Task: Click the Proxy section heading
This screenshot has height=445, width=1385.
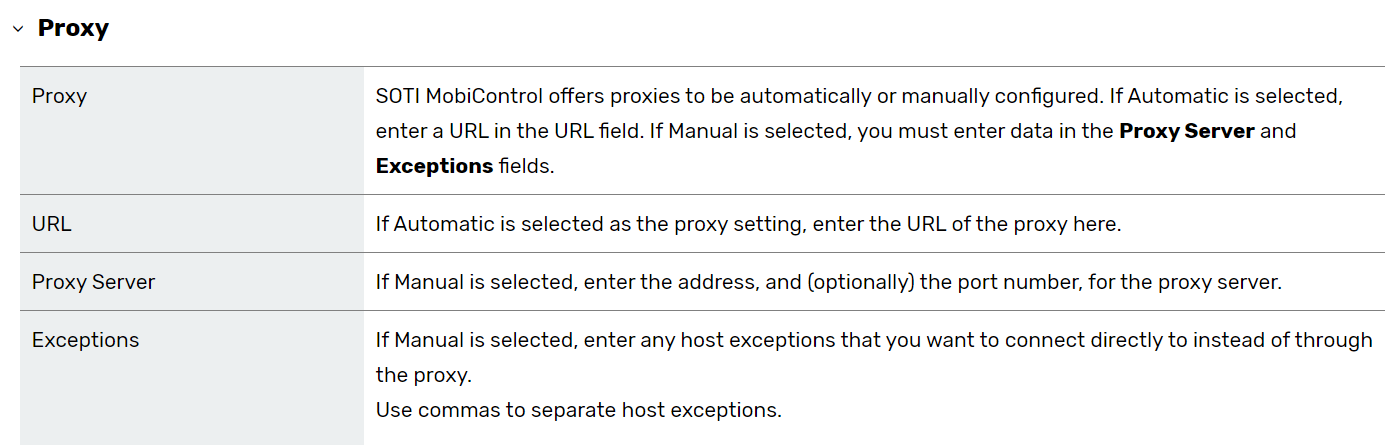Action: 73,28
